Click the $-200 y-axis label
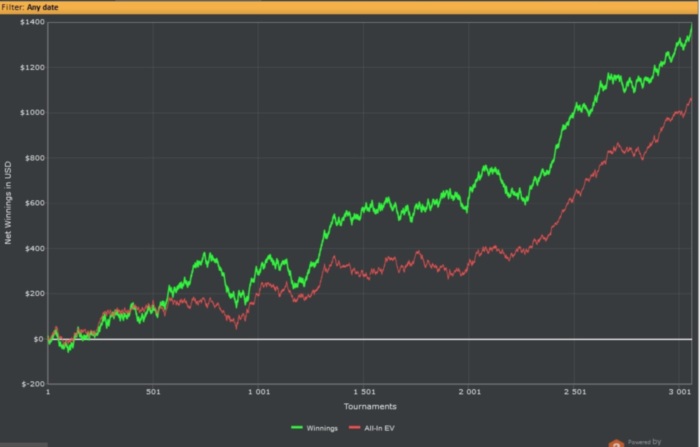Screen dimensions: 700x447 pos(33,384)
